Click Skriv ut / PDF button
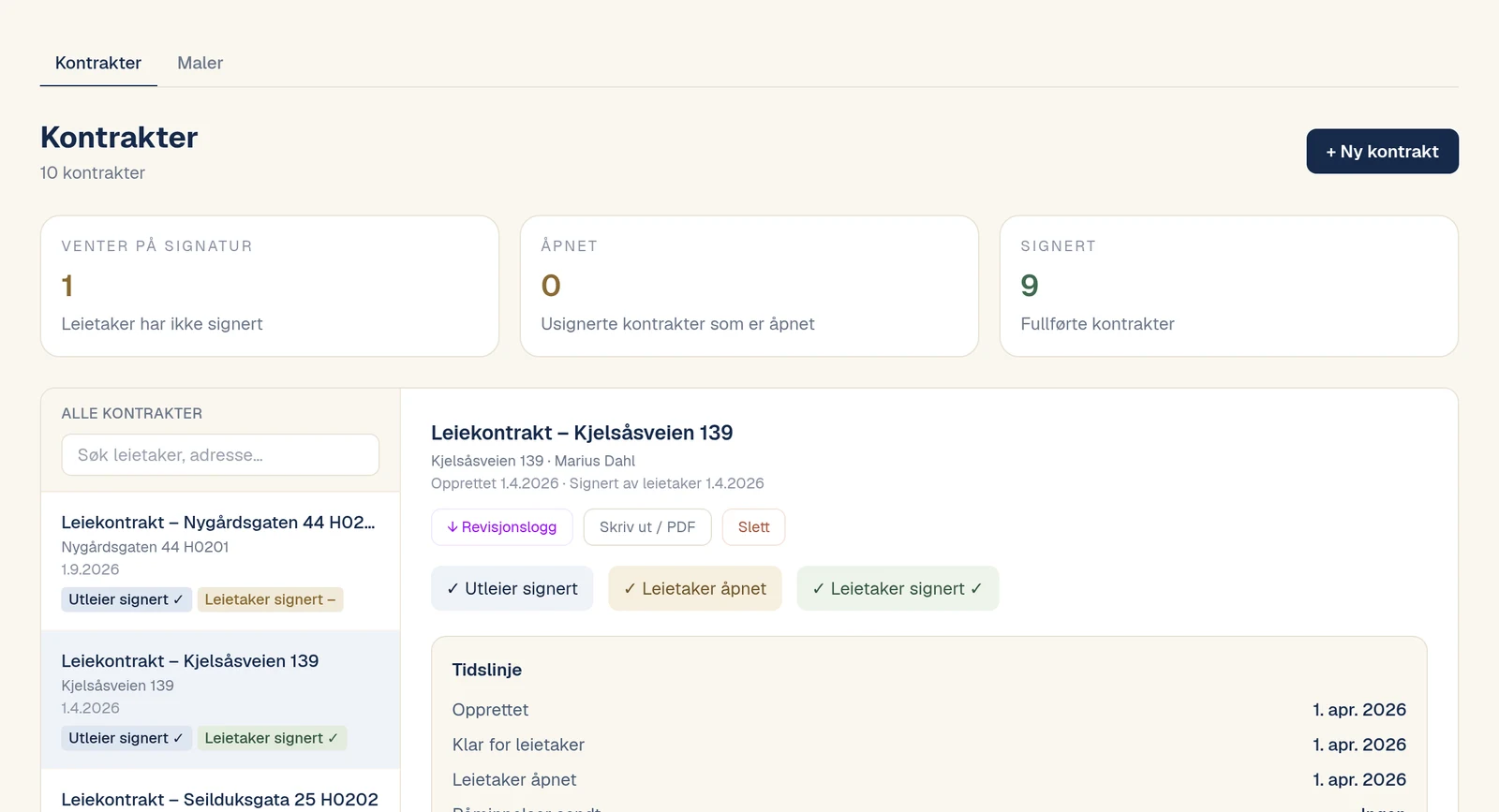 point(647,527)
